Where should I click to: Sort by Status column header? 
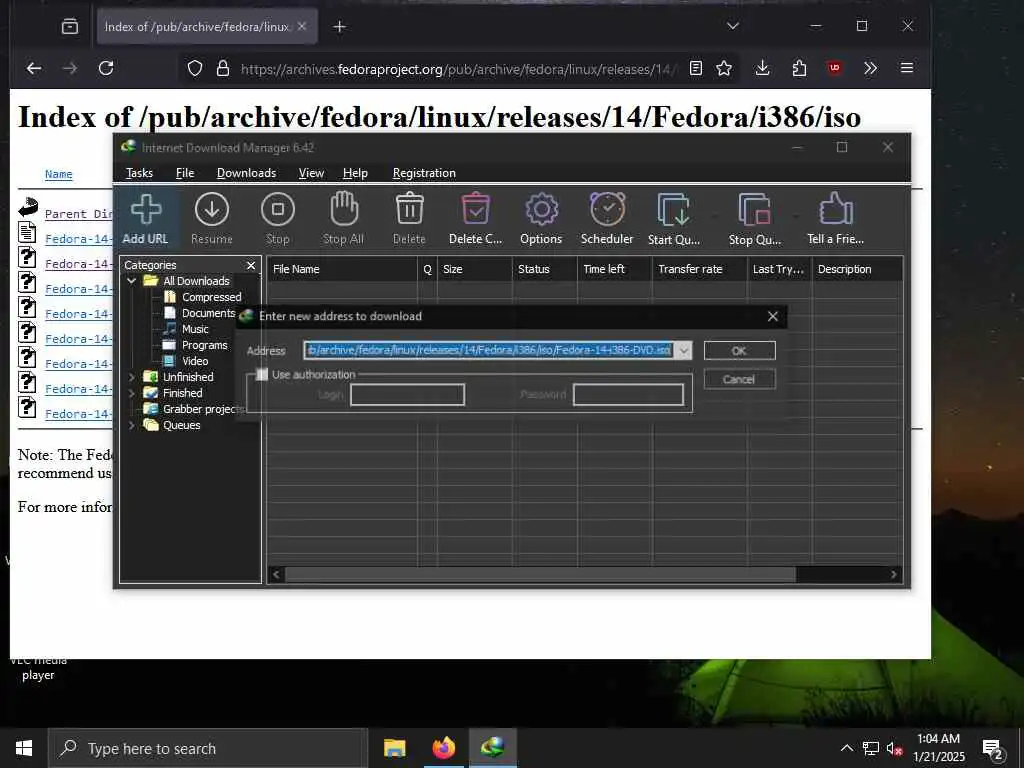coord(545,269)
